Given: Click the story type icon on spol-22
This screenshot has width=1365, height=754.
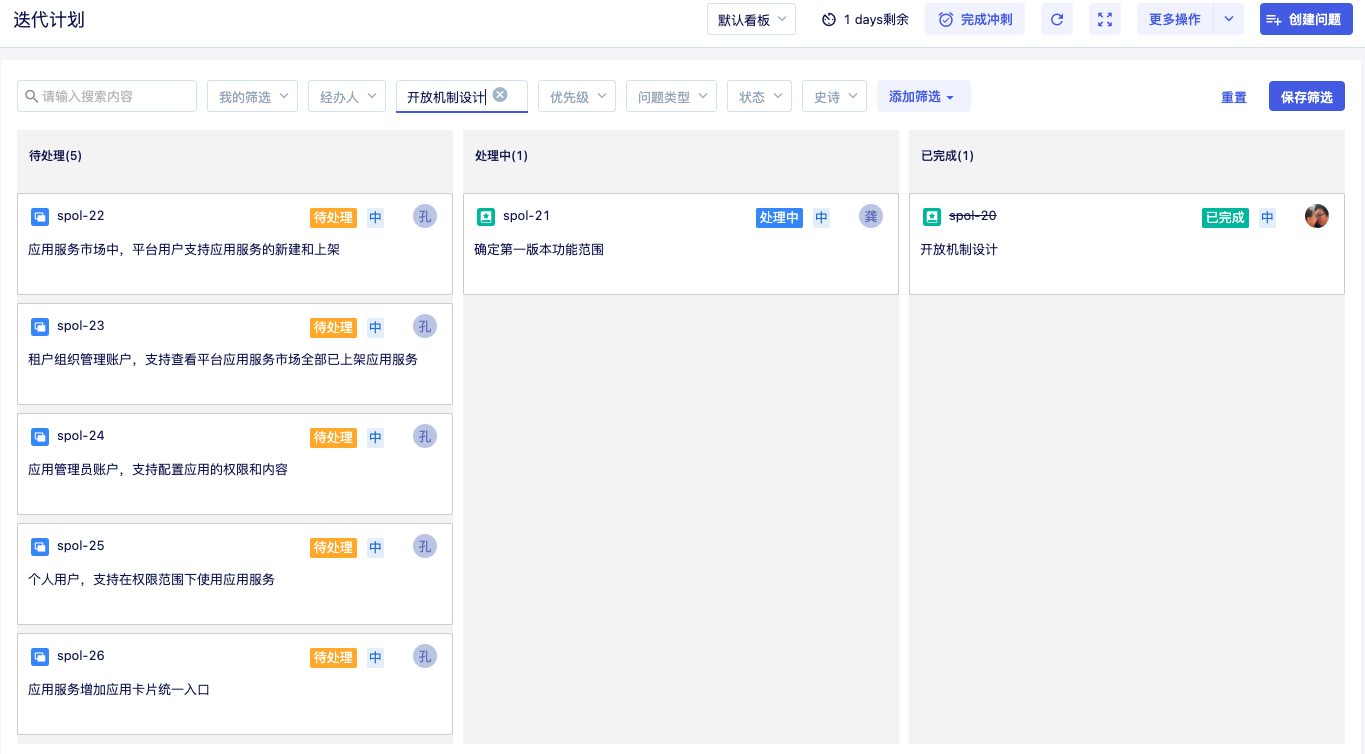Looking at the screenshot, I should click(40, 216).
